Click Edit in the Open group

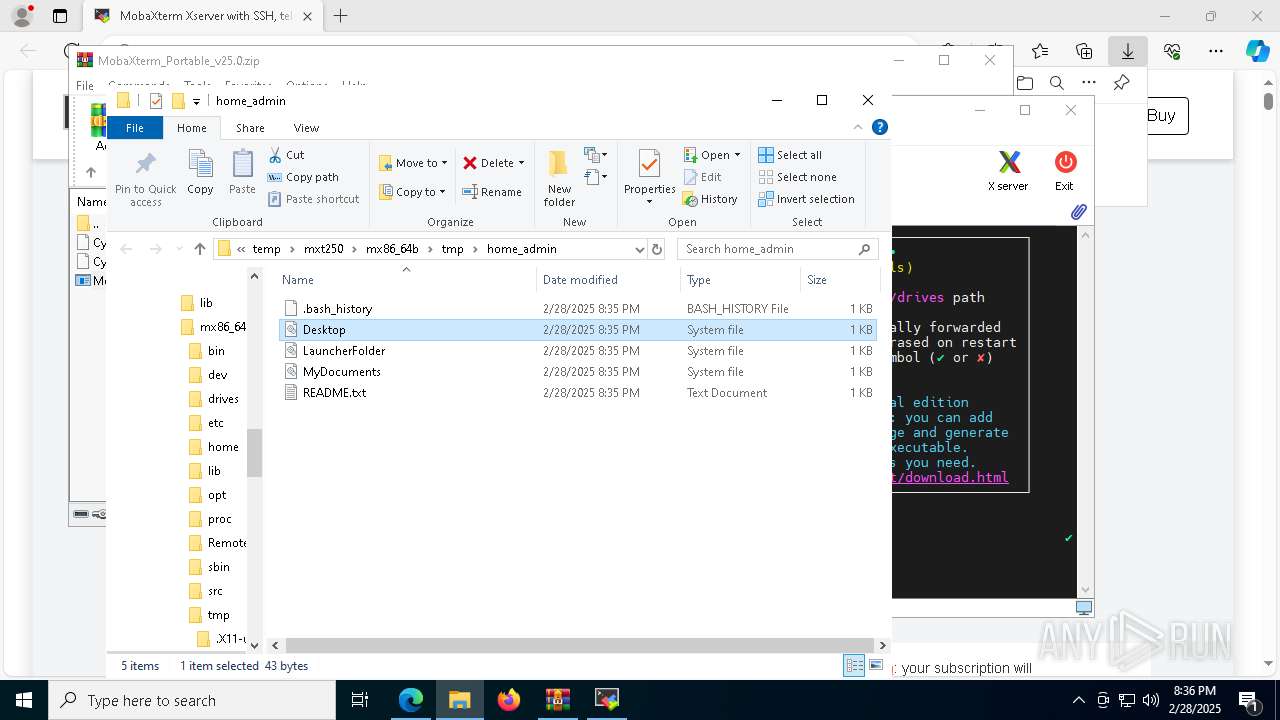(x=702, y=177)
